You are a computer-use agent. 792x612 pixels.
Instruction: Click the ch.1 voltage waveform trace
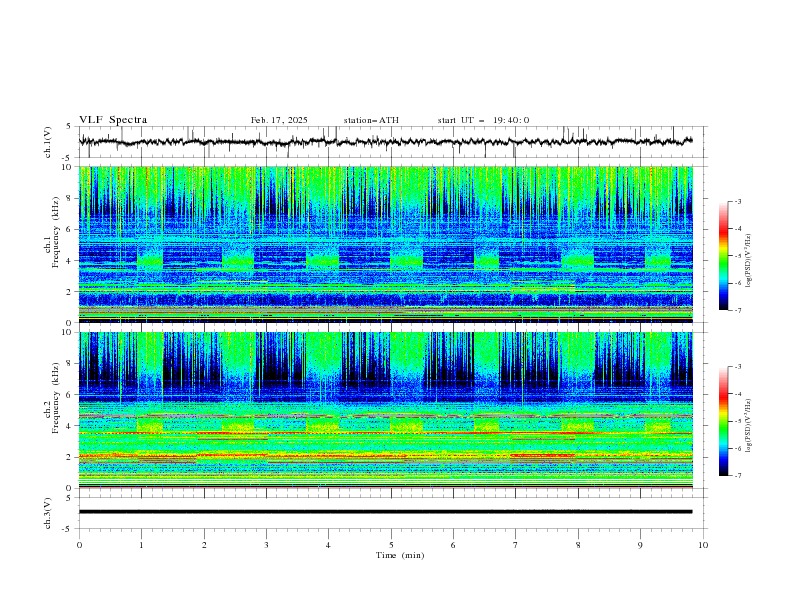(x=385, y=142)
